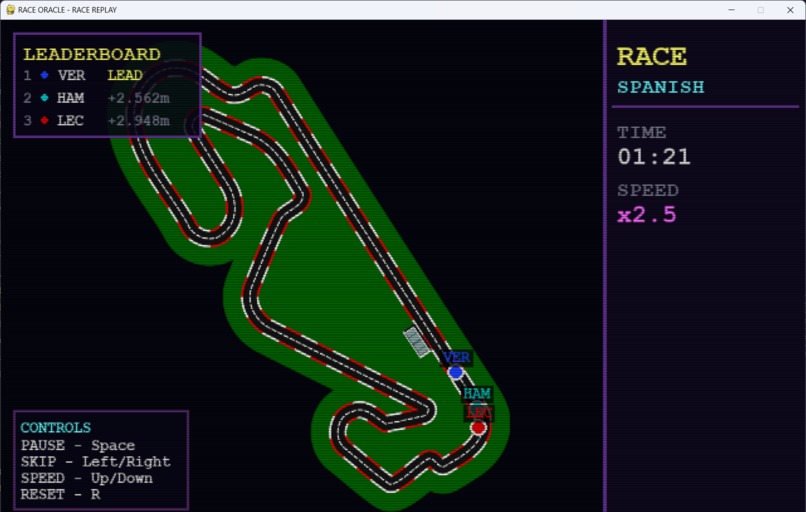Click the TIME label in side panel

click(x=642, y=133)
